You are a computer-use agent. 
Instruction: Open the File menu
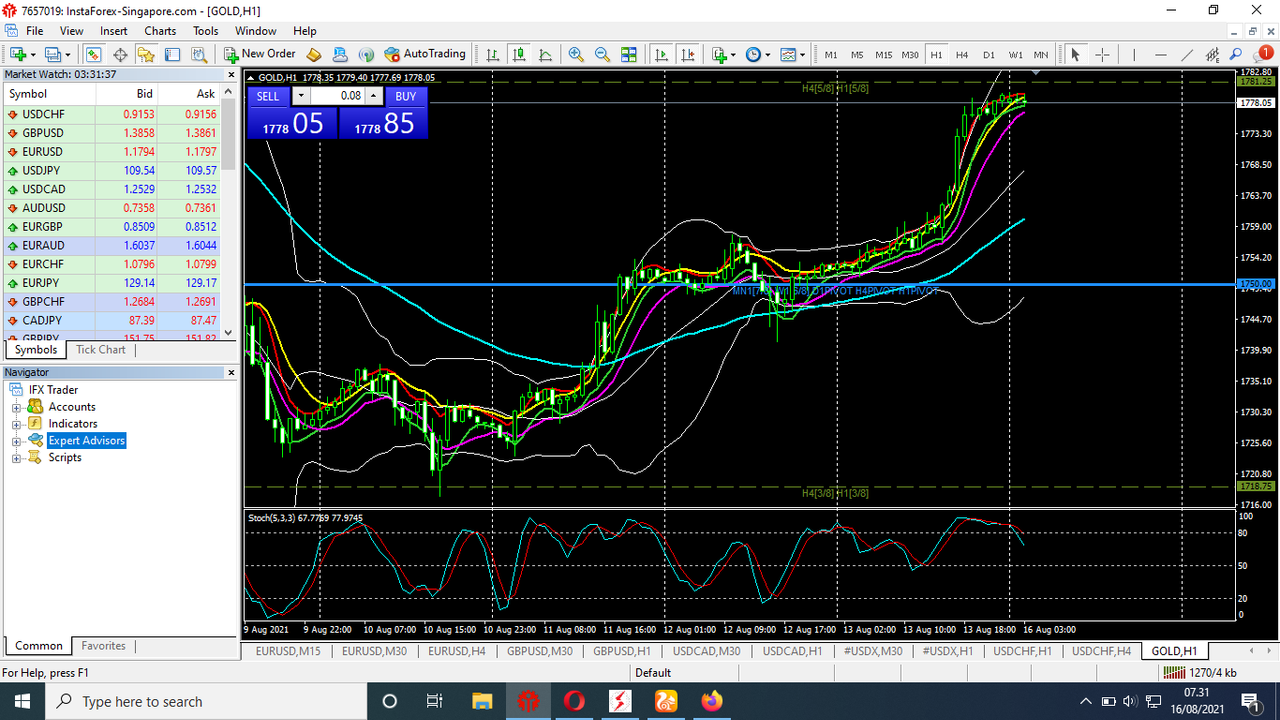(x=35, y=31)
